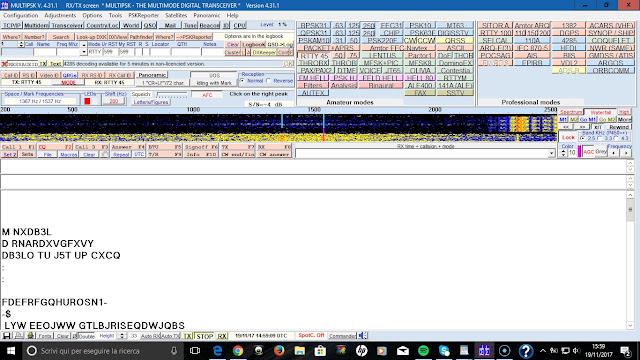Viewport: 640px width, 360px height.
Task: Click the third small icon in bottom toolbar
Action: (x=30, y=336)
